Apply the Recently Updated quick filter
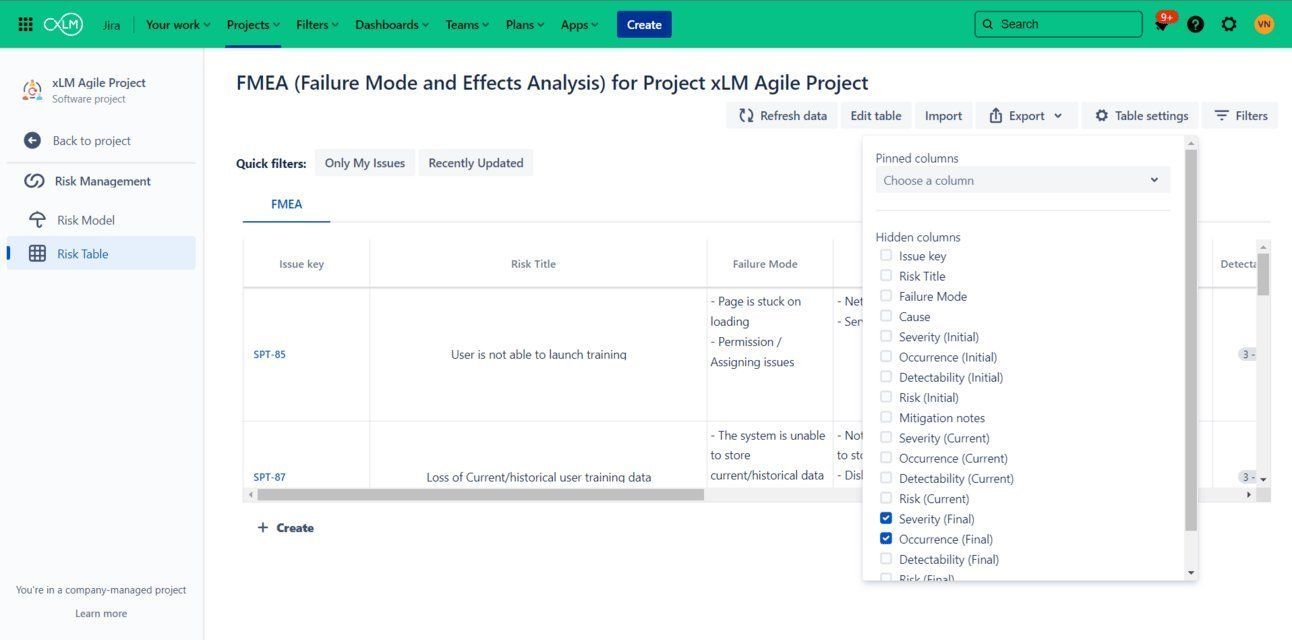The height and width of the screenshot is (640, 1292). point(476,163)
